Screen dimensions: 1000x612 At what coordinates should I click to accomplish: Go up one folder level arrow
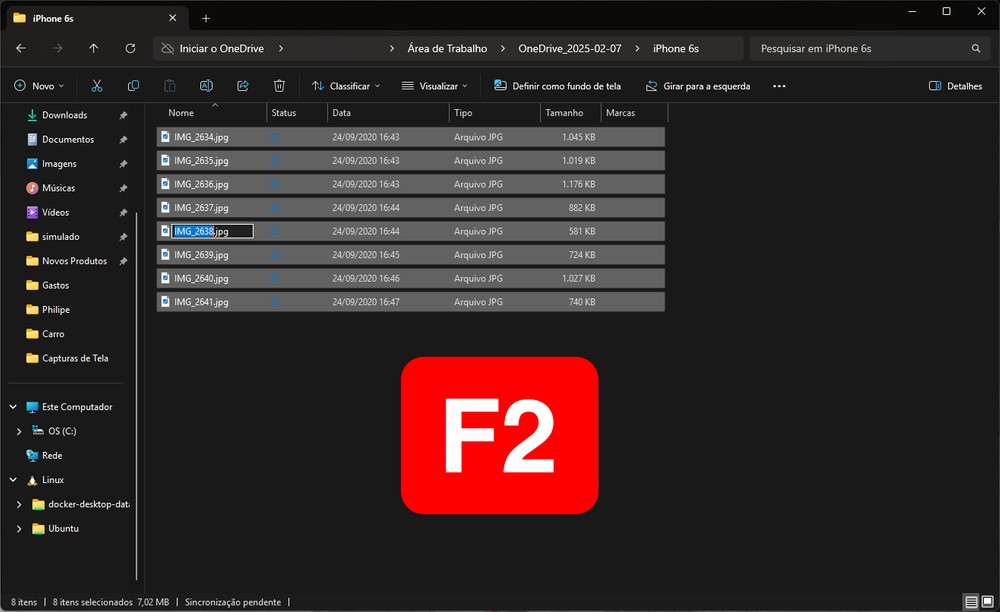pyautogui.click(x=94, y=48)
